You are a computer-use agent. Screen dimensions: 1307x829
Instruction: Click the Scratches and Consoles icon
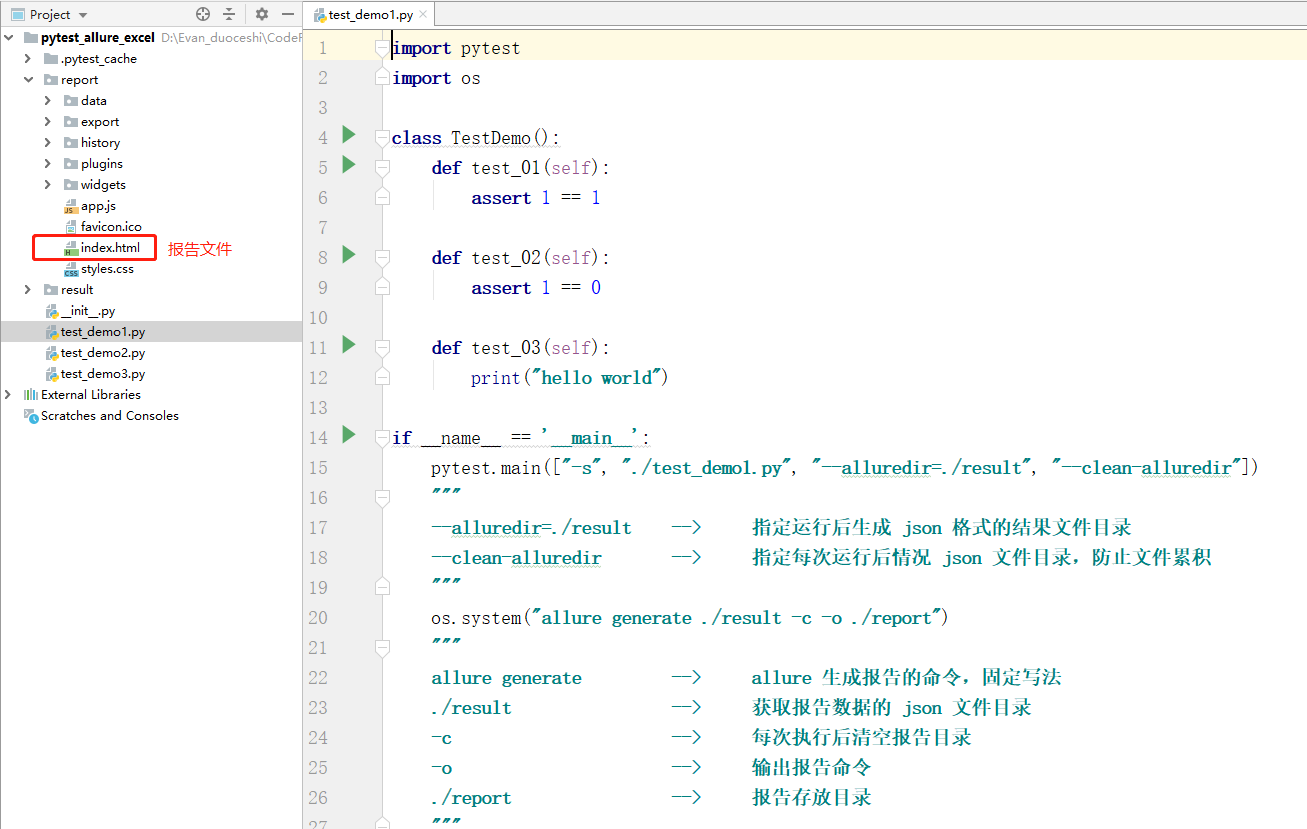point(31,416)
